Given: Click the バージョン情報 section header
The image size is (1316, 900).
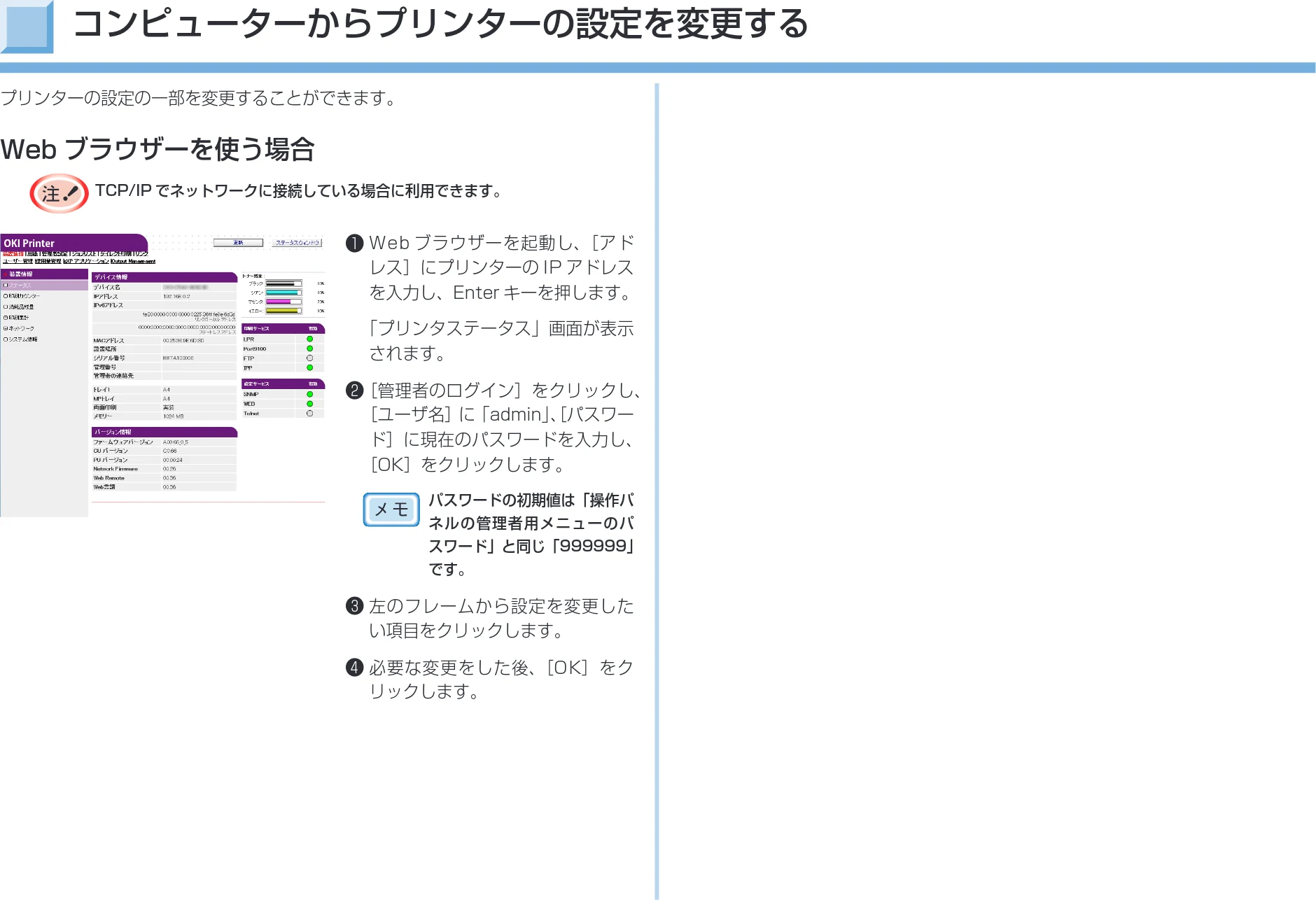Looking at the screenshot, I should [164, 432].
